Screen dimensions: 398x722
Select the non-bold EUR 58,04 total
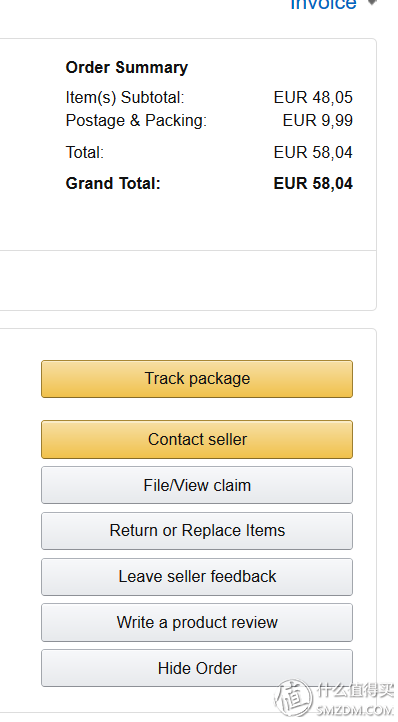[x=313, y=152]
